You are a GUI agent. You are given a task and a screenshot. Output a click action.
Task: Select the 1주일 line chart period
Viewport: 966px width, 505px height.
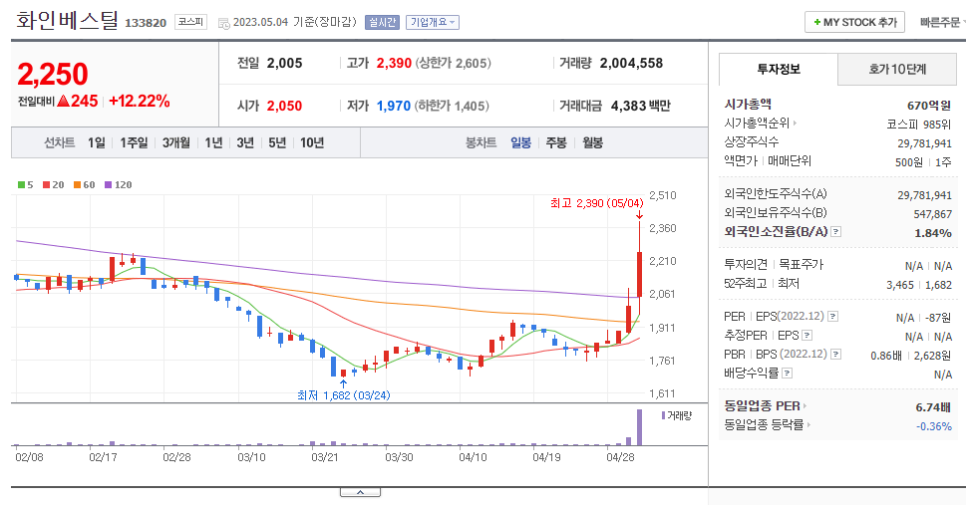(134, 143)
